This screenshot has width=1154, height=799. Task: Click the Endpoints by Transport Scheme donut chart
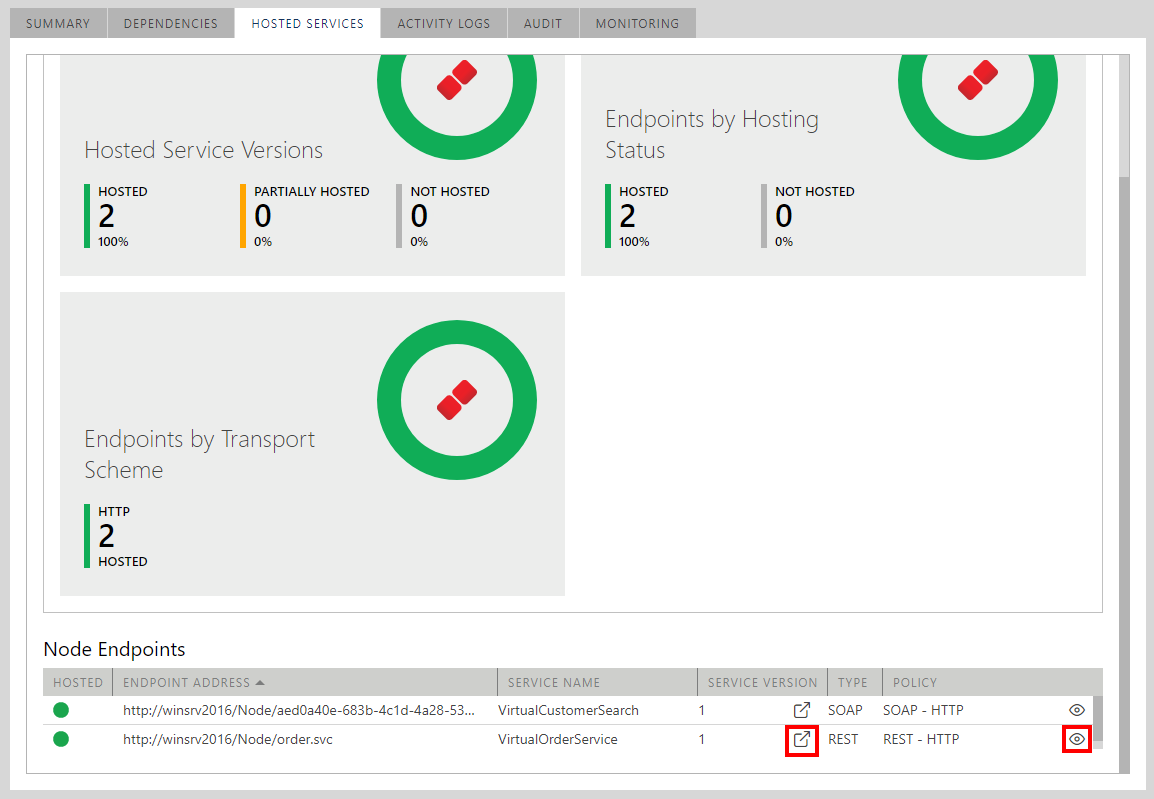coord(457,400)
